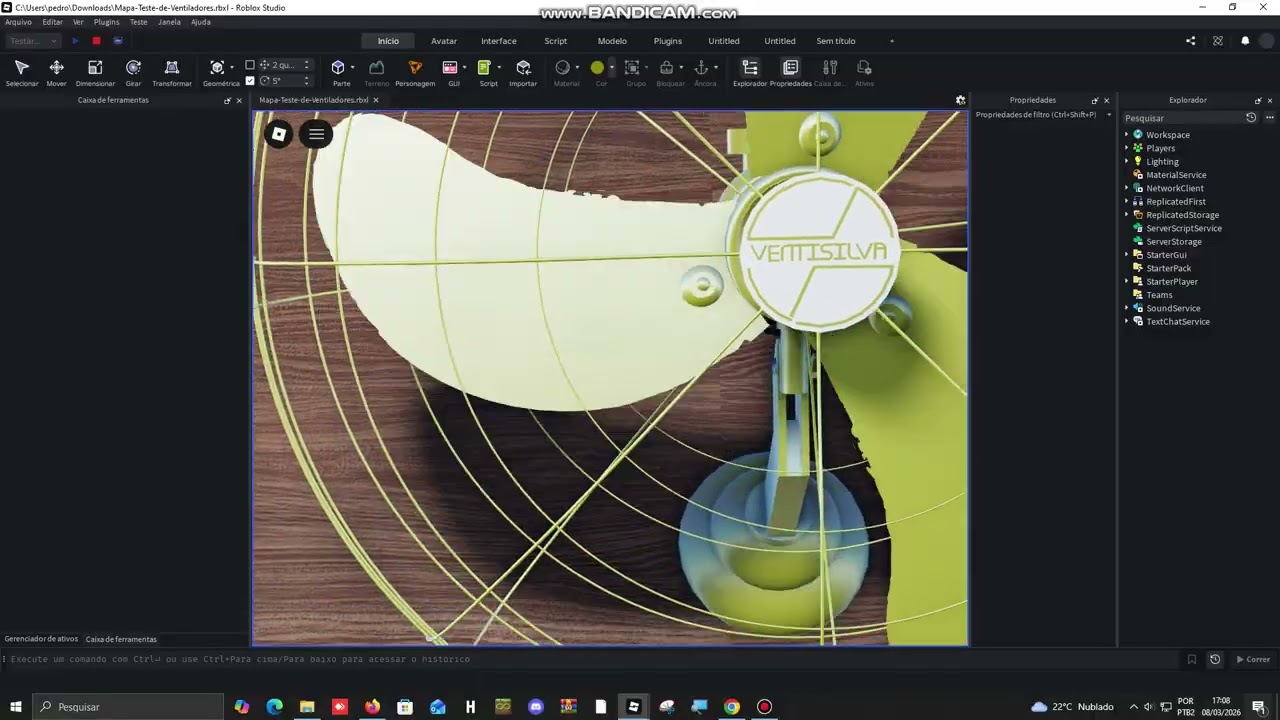Click the Grupo icon
The height and width of the screenshot is (720, 1280).
click(632, 68)
